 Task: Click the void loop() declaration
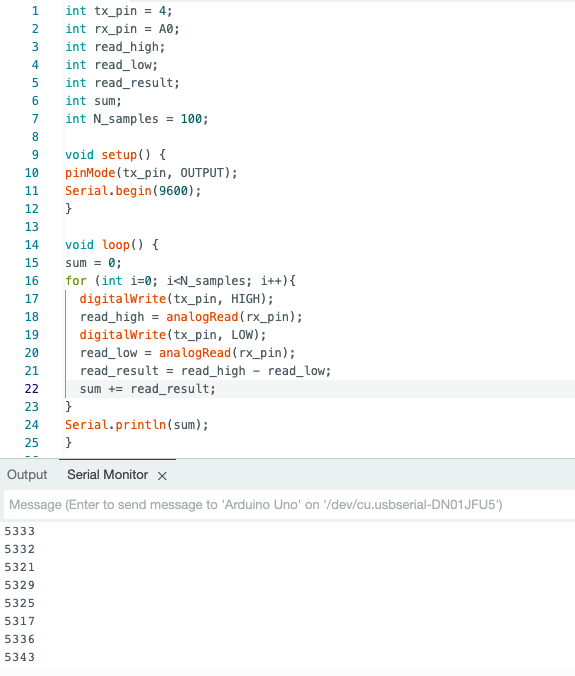pyautogui.click(x=112, y=245)
